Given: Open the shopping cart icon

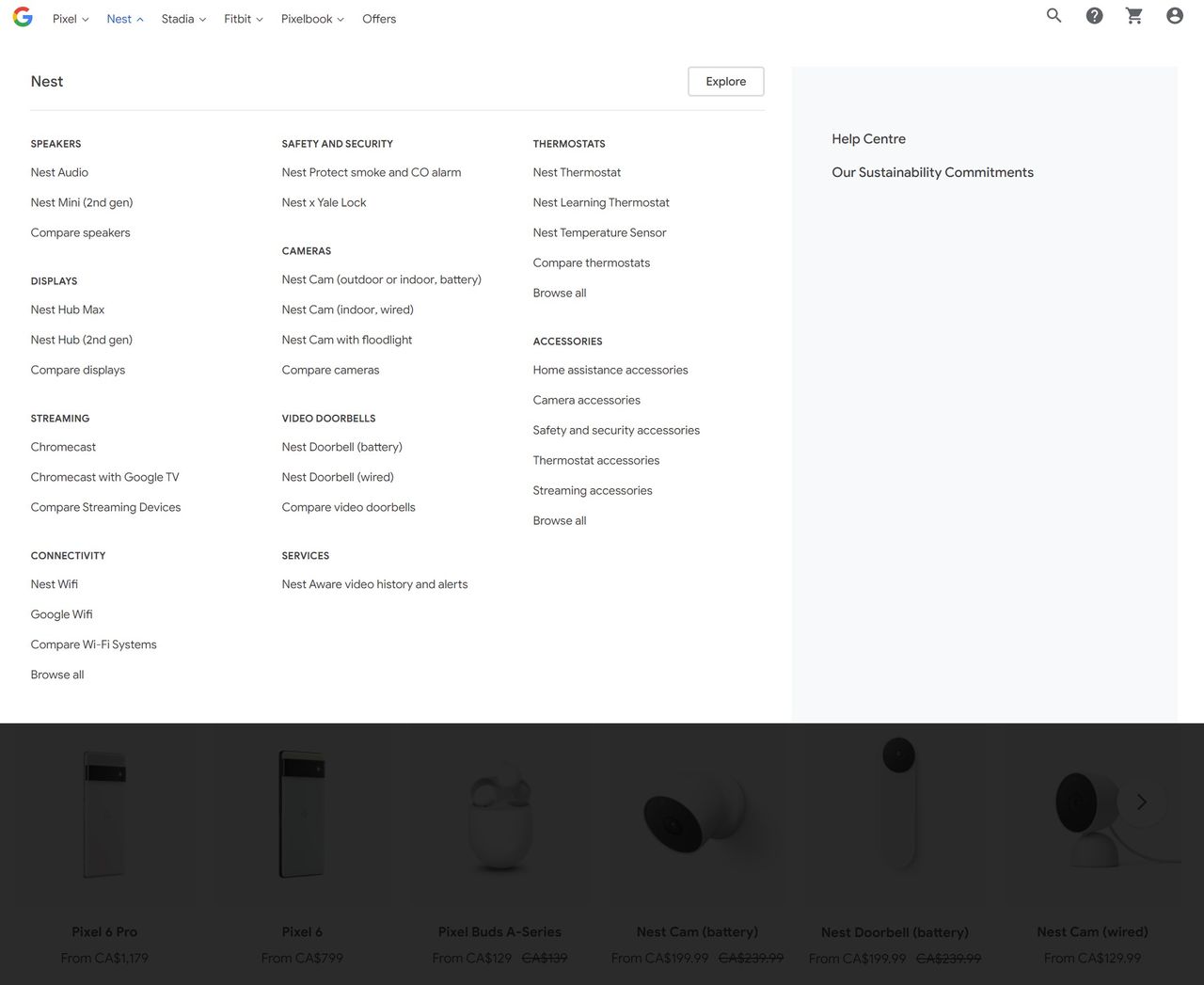Looking at the screenshot, I should pos(1134,15).
